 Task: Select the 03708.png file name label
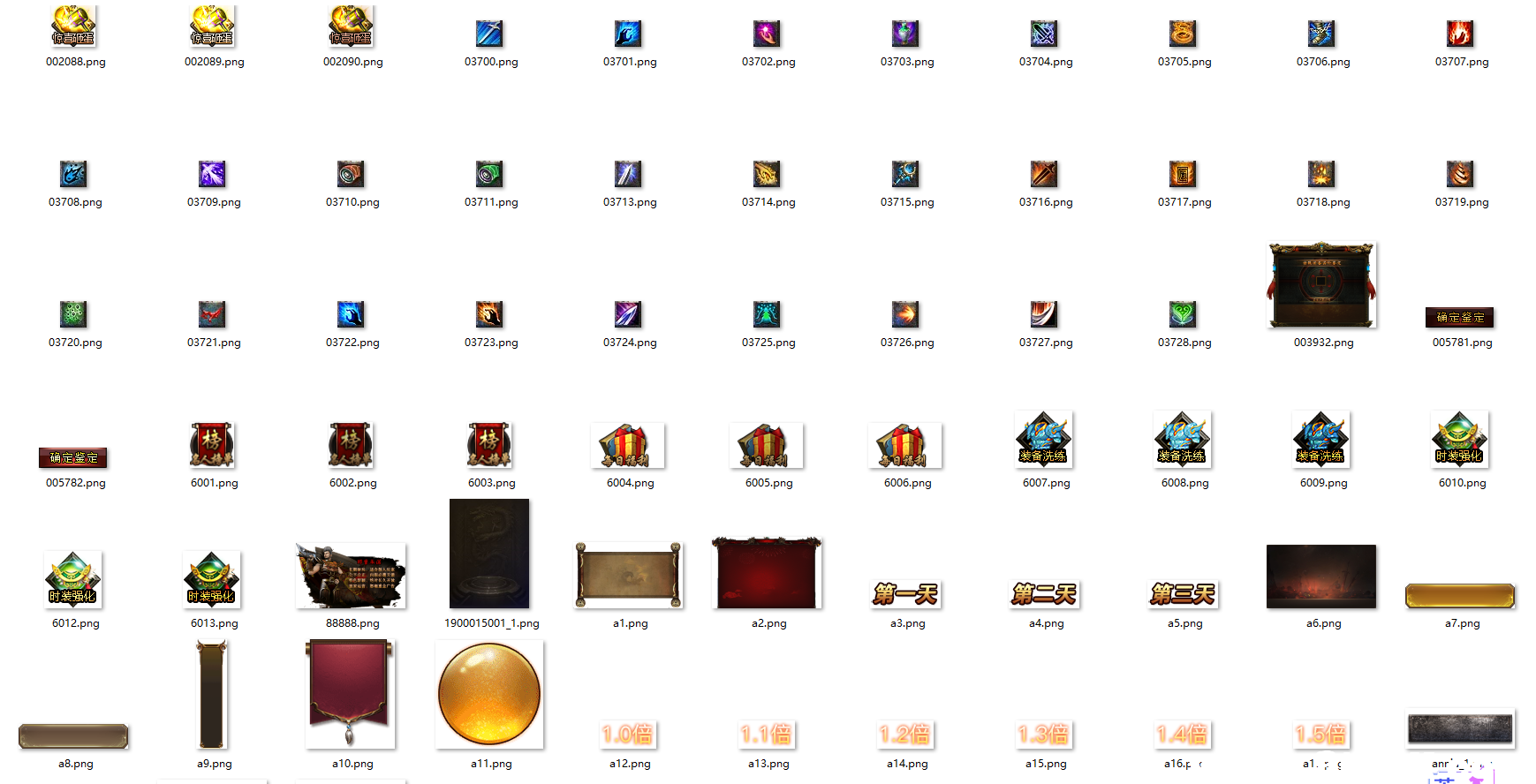click(x=75, y=202)
